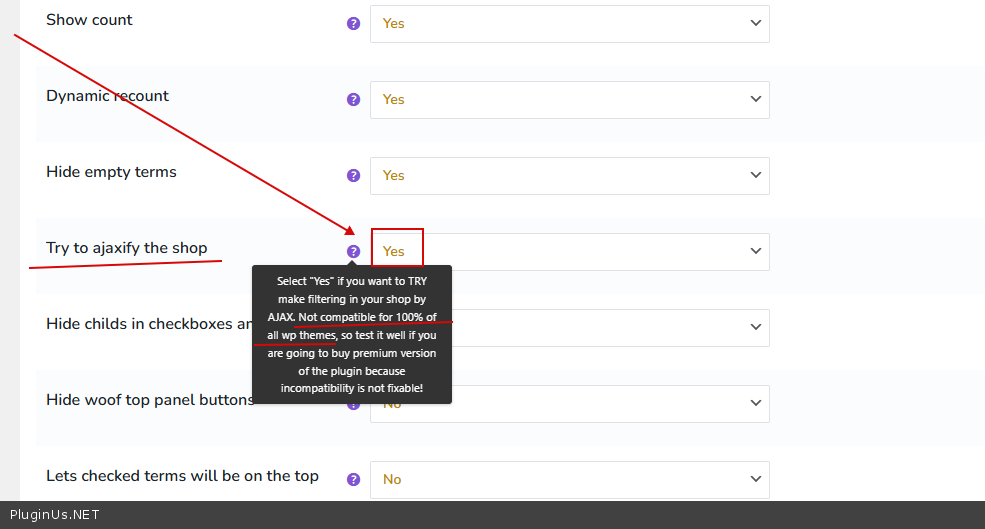This screenshot has height=529, width=985.
Task: Click the help icon for Hide empty terms
Action: (x=353, y=176)
